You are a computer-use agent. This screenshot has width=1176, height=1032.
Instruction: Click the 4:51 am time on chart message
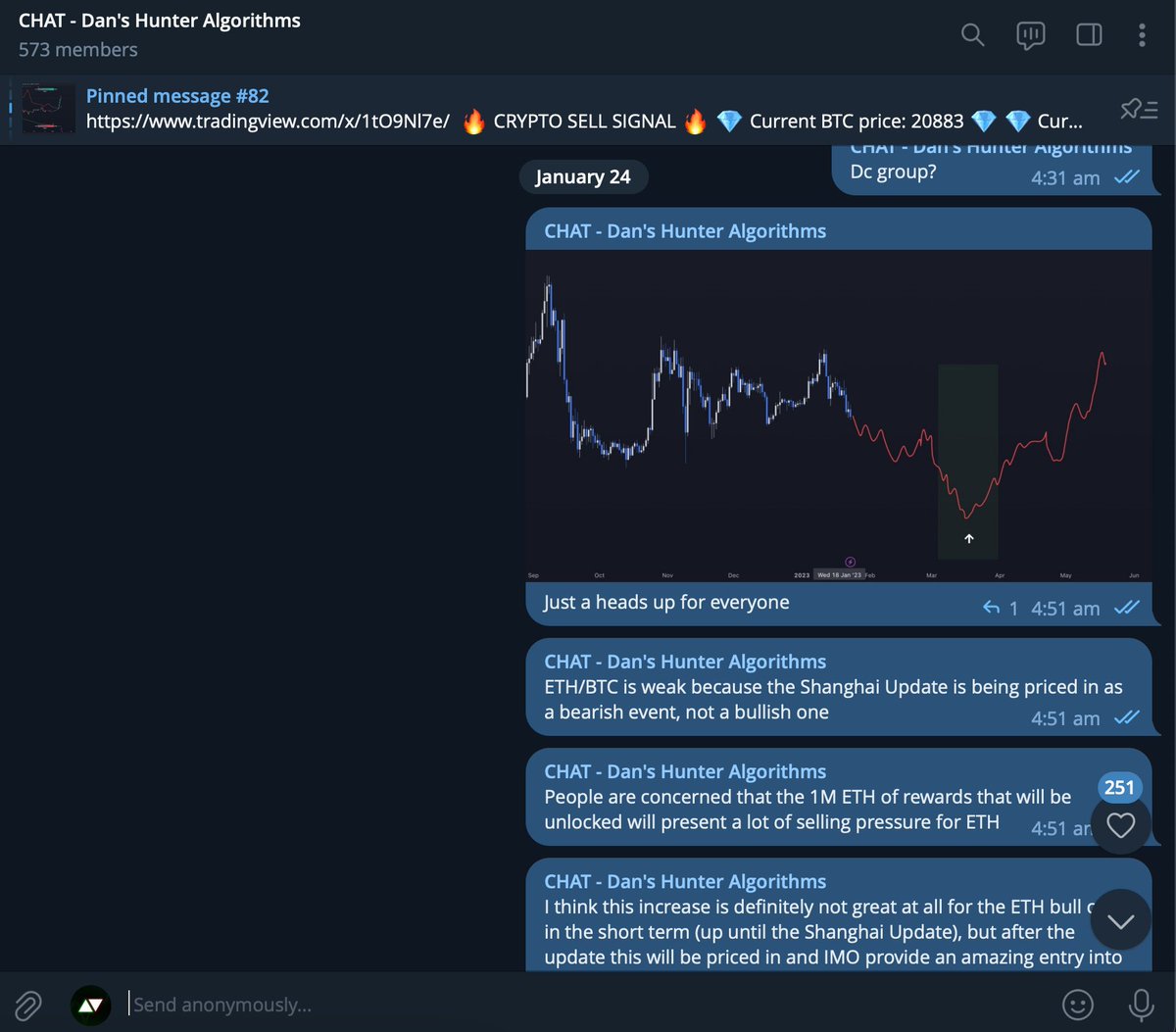[1065, 609]
